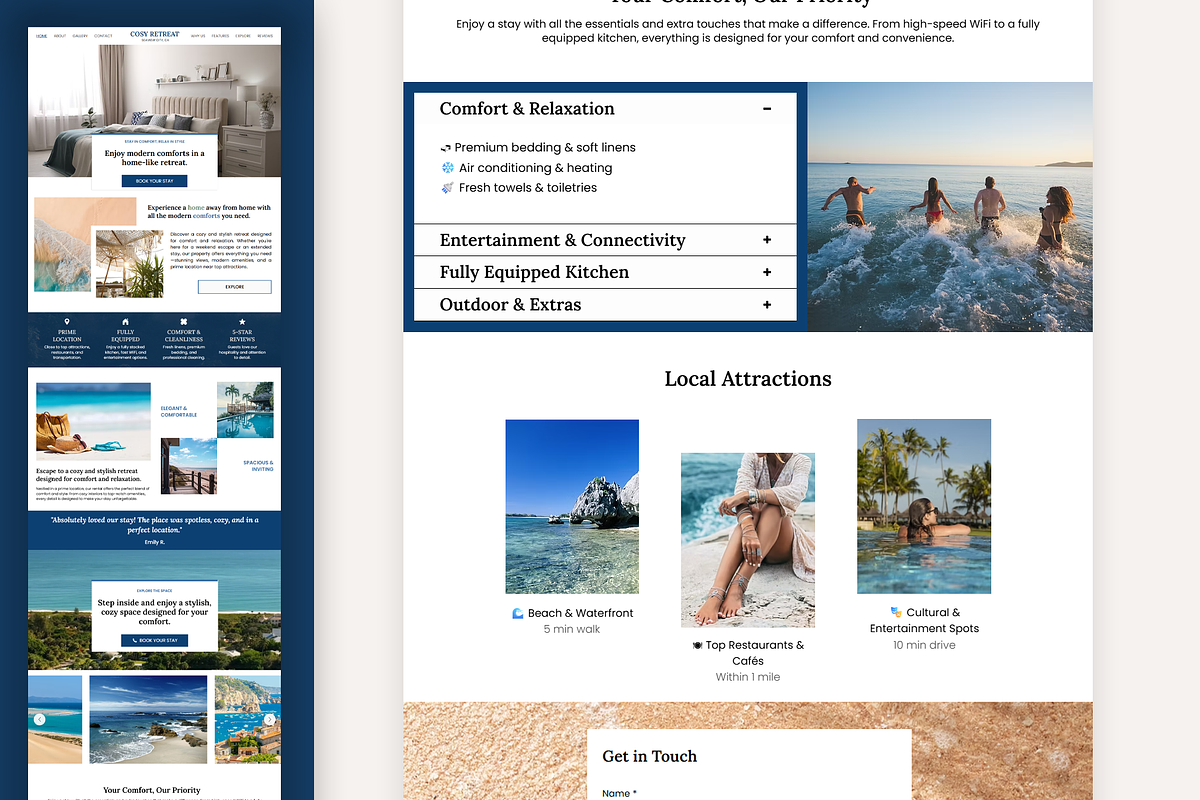The width and height of the screenshot is (1200, 800).
Task: Open the Contact nav link in preview
Action: click(x=103, y=36)
